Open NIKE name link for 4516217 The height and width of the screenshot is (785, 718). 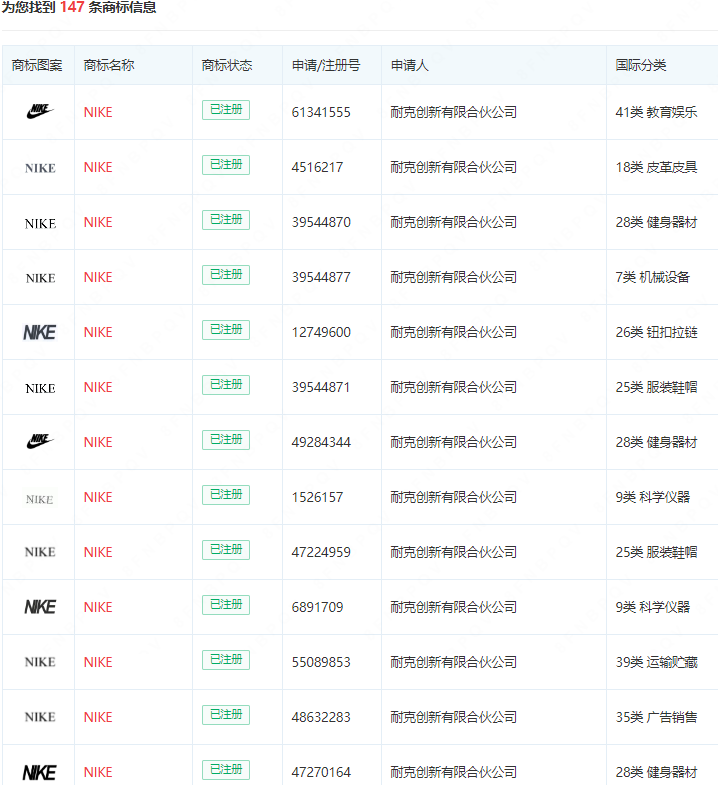coord(98,167)
